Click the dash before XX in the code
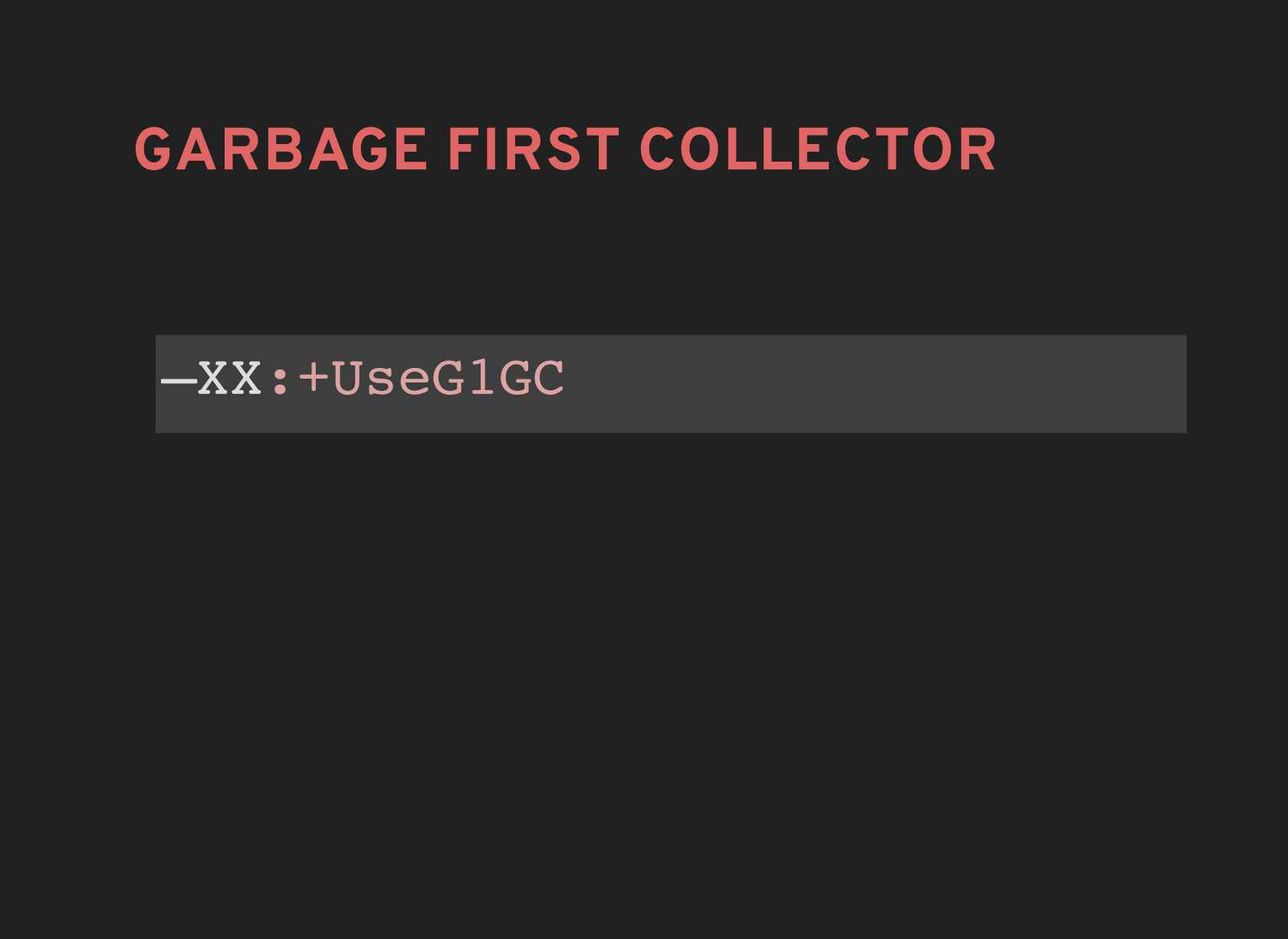Viewport: 1288px width, 939px height. [x=178, y=382]
